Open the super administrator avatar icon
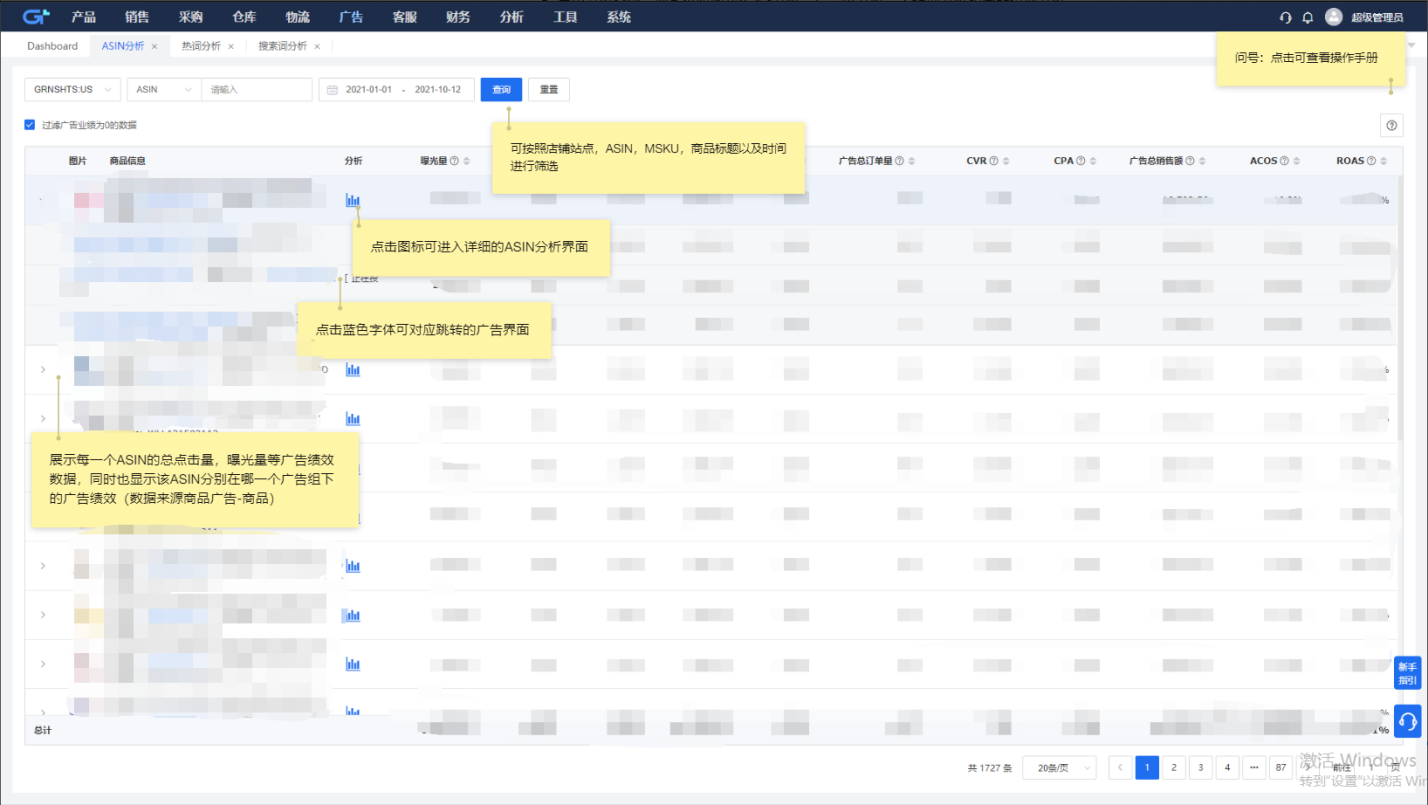Viewport: 1428px width, 805px height. 1334,17
